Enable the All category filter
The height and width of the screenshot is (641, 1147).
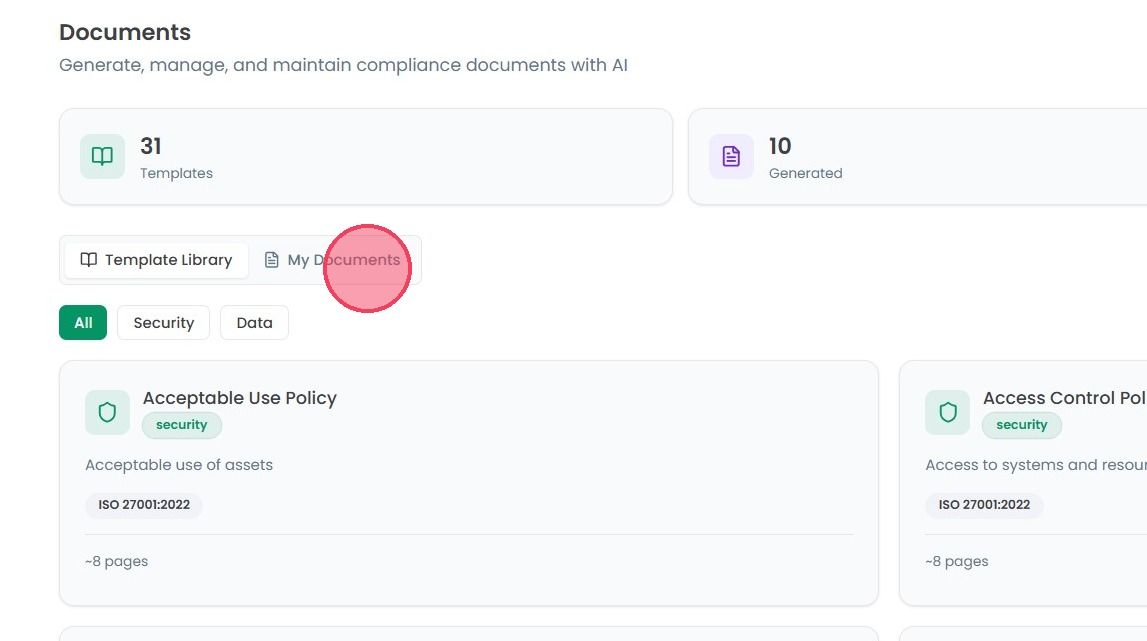click(83, 323)
